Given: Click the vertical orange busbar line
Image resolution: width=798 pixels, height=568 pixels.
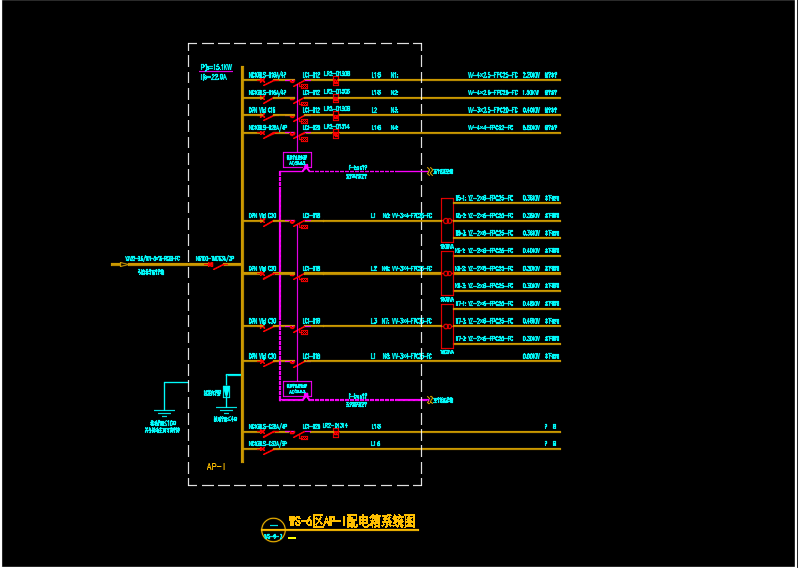Looking at the screenshot, I should tap(242, 264).
